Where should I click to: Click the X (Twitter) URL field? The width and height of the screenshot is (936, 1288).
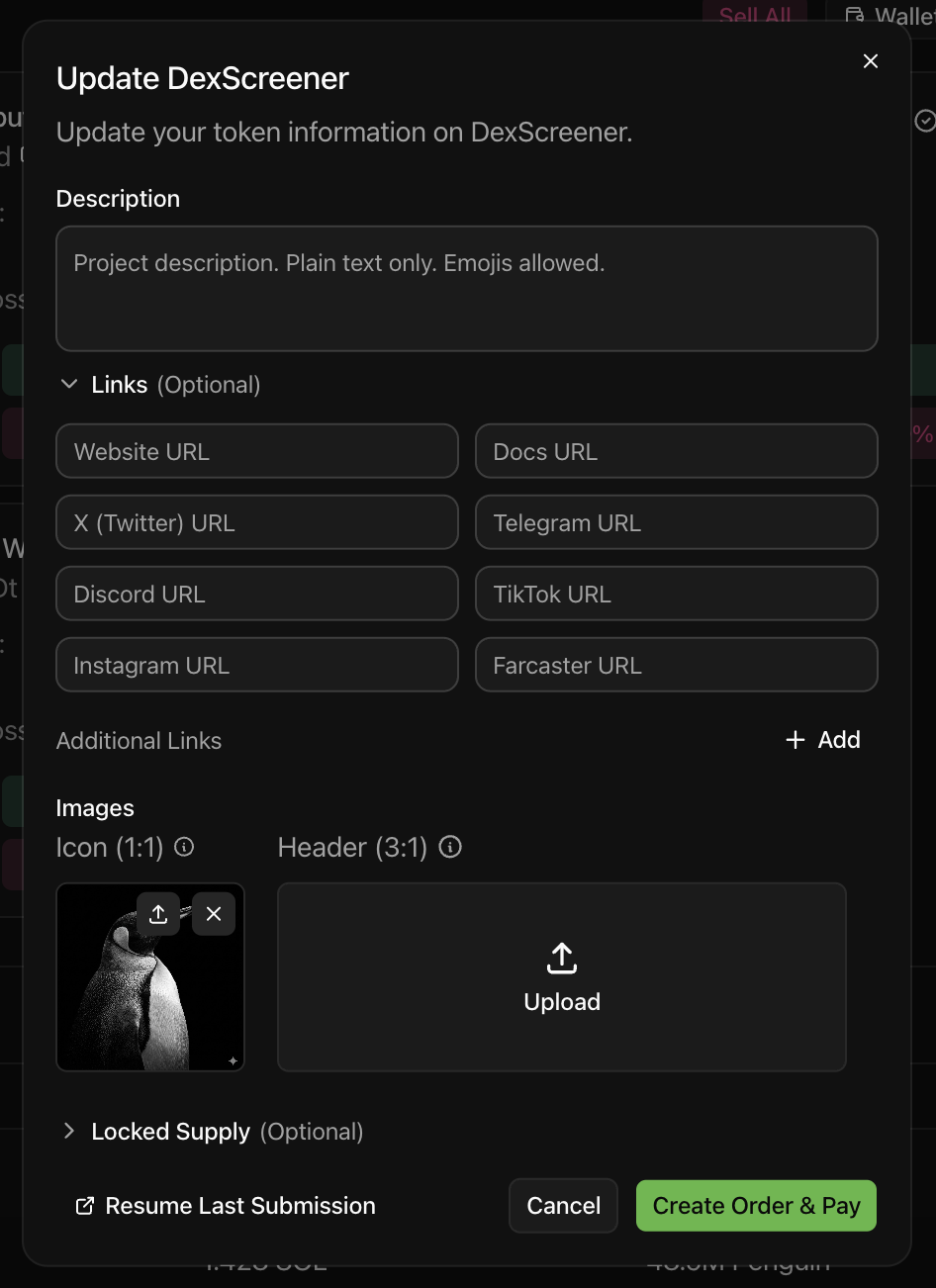(x=257, y=523)
